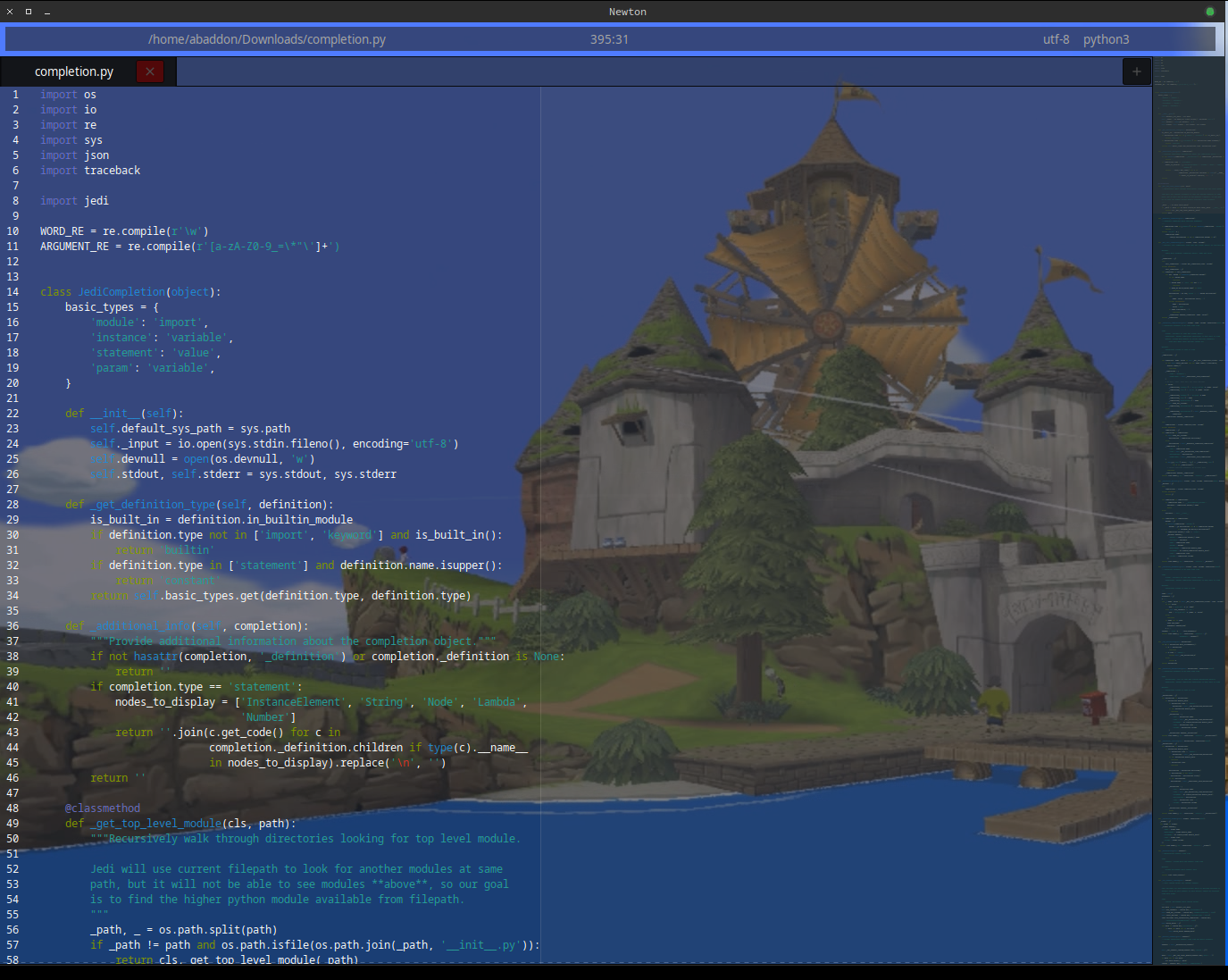Click the 'is_built_in = definition.in_builtin_module' line
The height and width of the screenshot is (980, 1228).
(x=221, y=520)
